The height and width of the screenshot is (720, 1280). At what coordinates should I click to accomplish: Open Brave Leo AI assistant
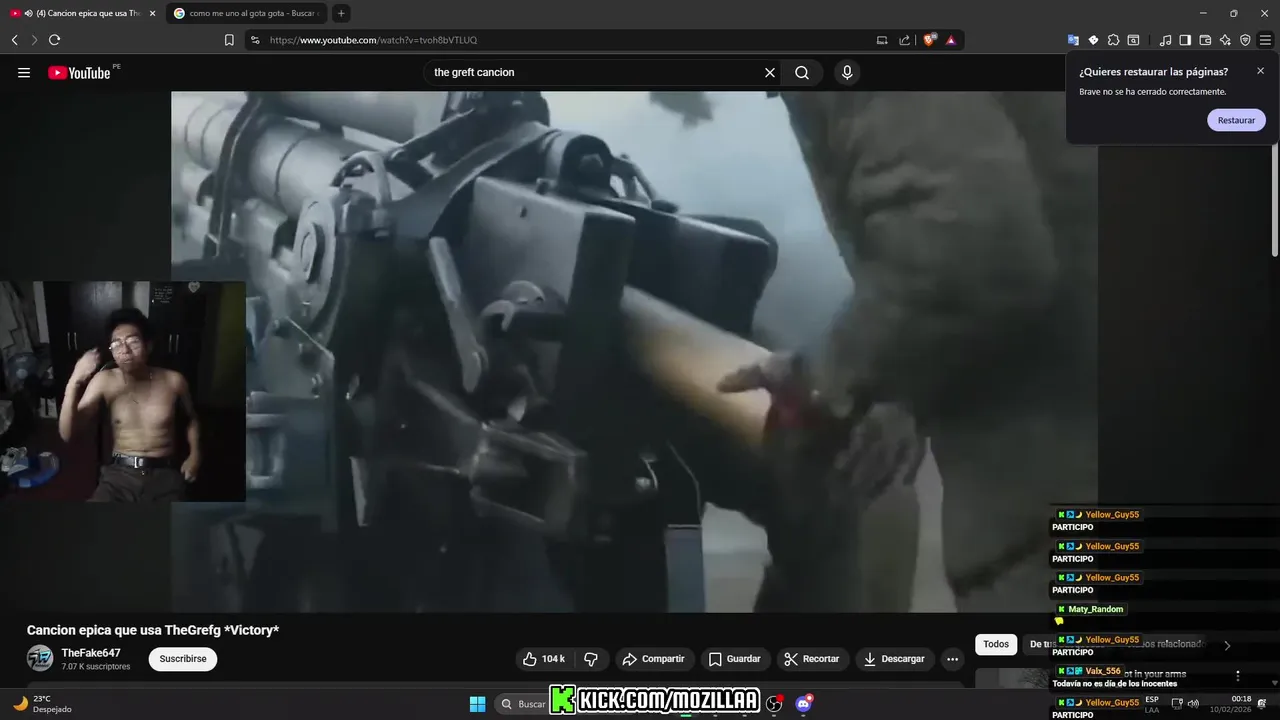tap(1225, 40)
